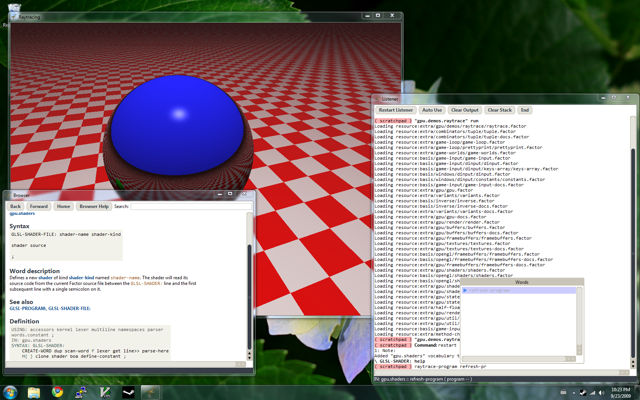The width and height of the screenshot is (640, 400).
Task: Click 'GLSL-SHADER-FILE: shader-name shader-kind' syntax line
Action: pos(66,234)
